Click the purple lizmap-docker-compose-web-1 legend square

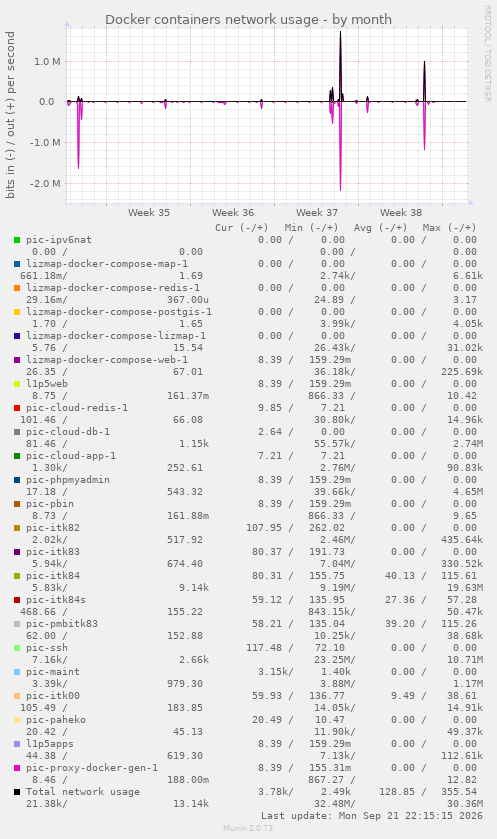click(17, 360)
